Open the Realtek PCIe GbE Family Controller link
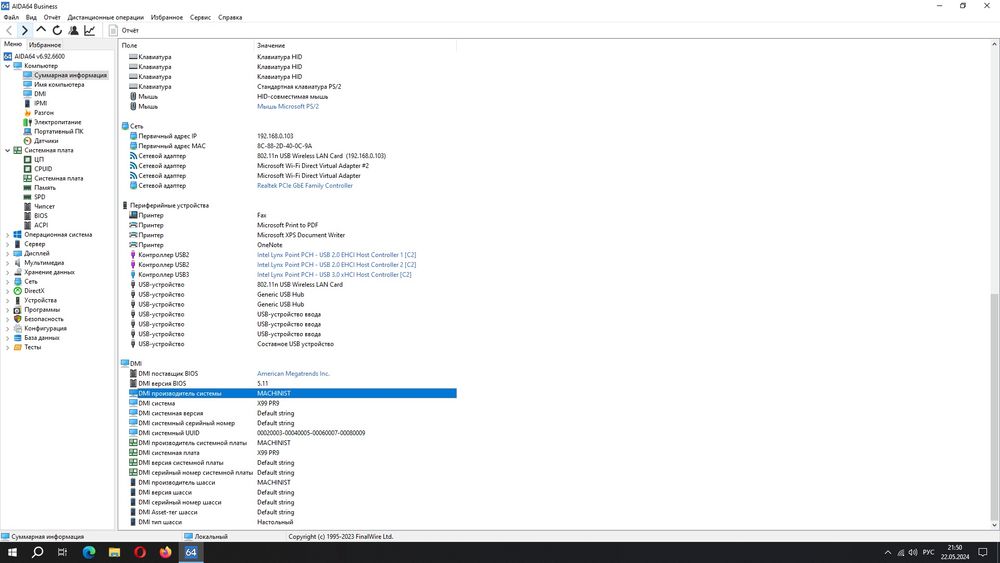This screenshot has width=1000, height=563. coord(305,186)
